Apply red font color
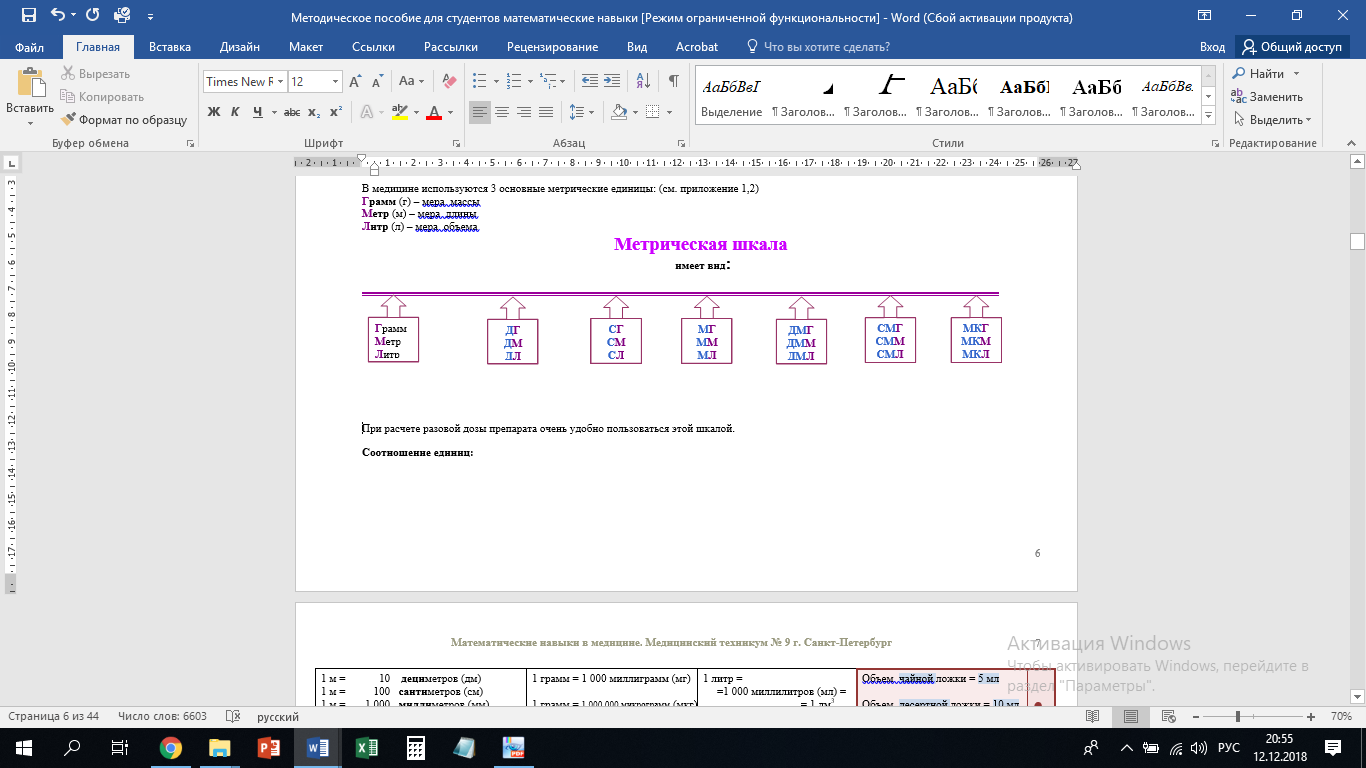1366x768 pixels. [434, 112]
